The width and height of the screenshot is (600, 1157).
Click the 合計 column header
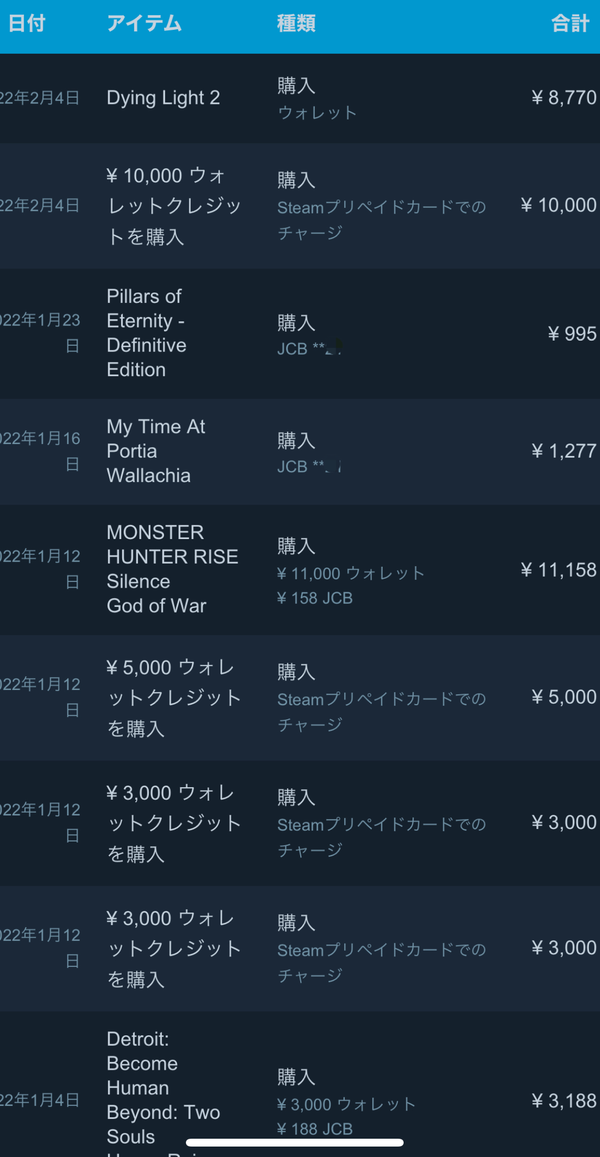tap(570, 24)
